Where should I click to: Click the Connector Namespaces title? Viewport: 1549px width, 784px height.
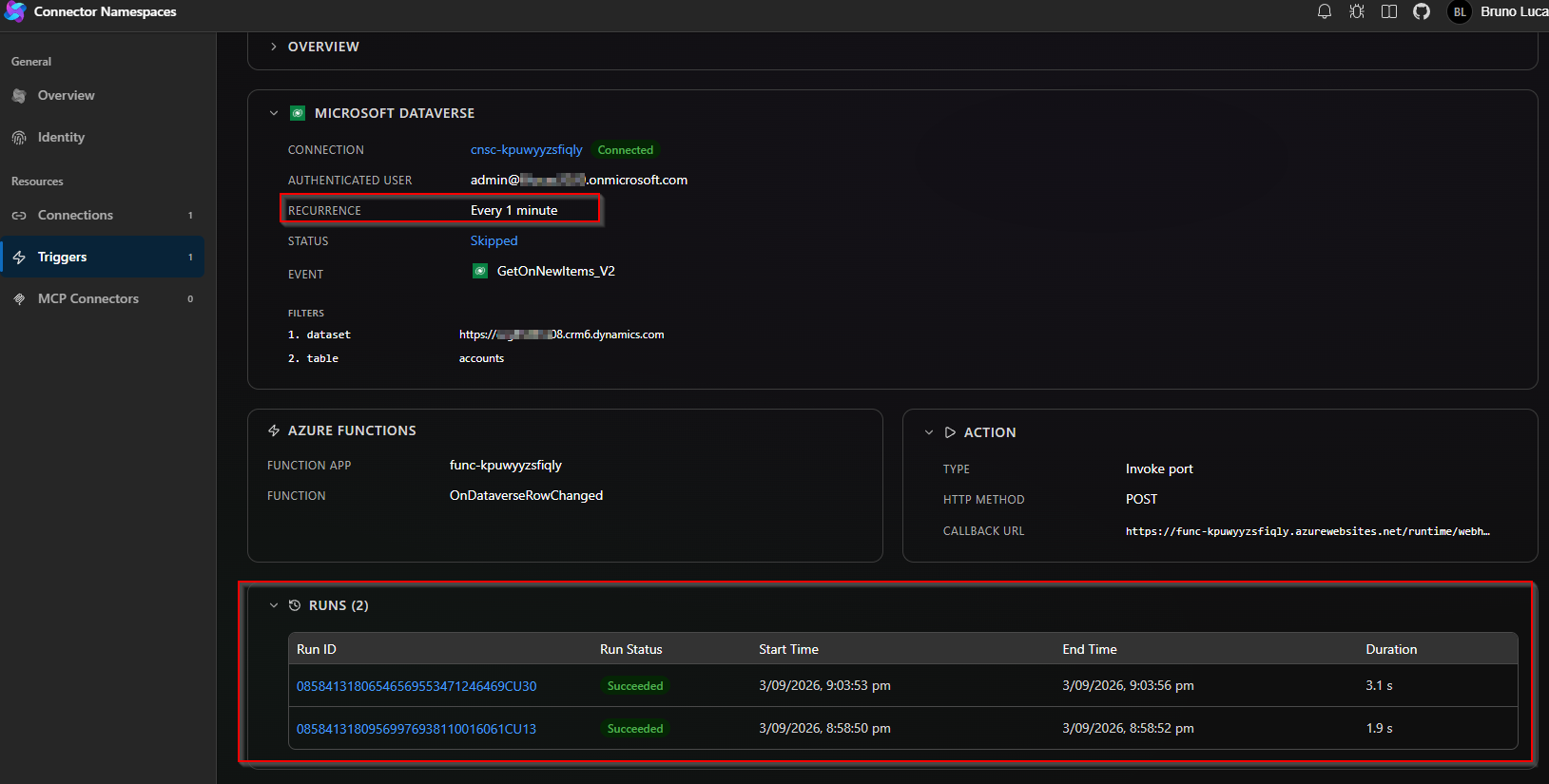105,11
